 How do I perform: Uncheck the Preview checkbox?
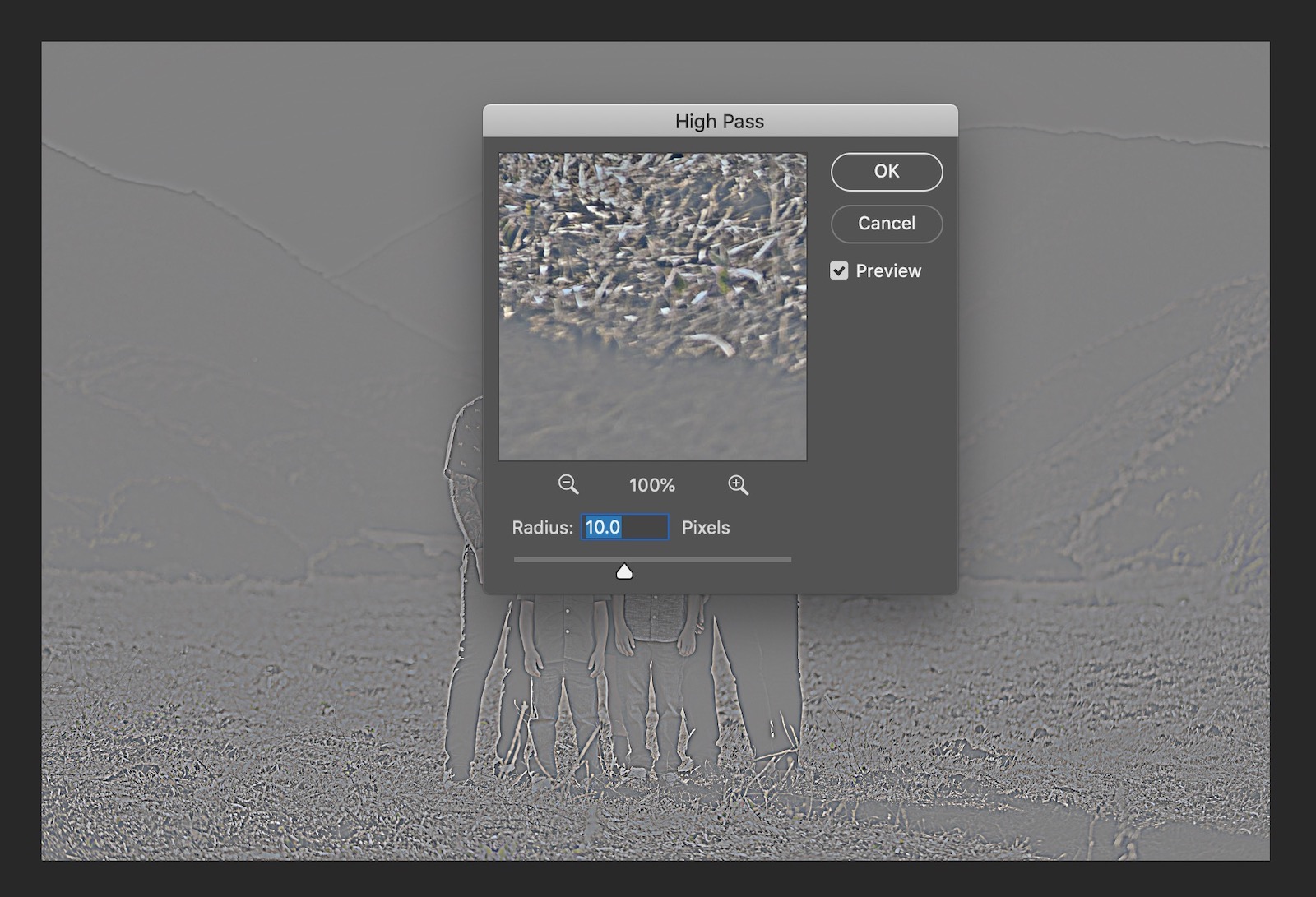(839, 270)
